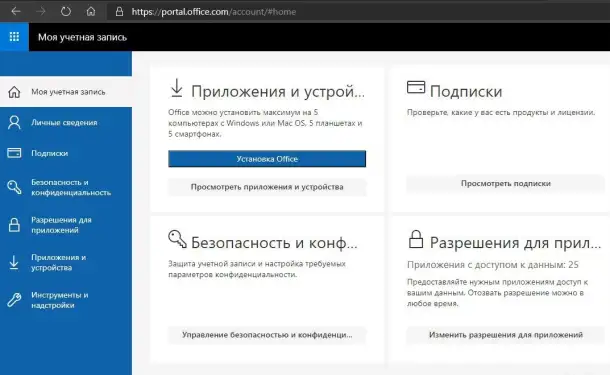
Task: Click the card icon beside sidebar Подписки
Action: coord(14,153)
